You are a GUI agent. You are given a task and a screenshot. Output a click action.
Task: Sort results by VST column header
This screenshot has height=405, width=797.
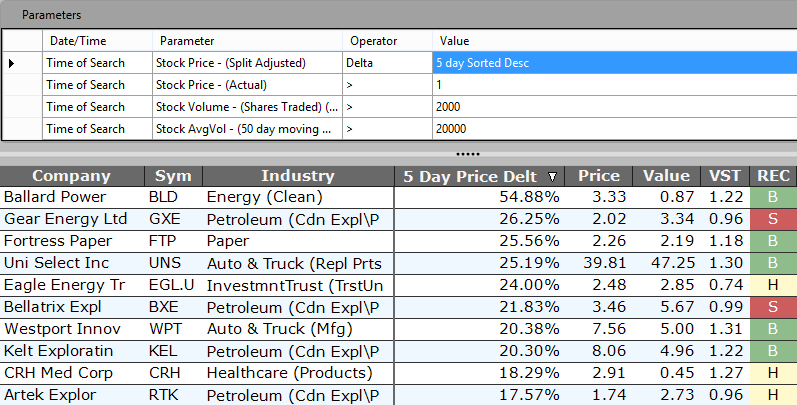(x=725, y=176)
